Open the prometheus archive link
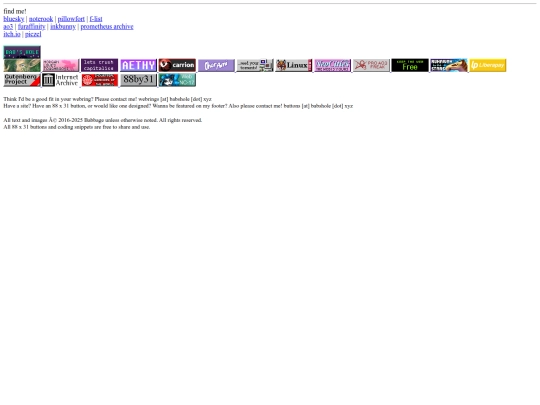 pyautogui.click(x=107, y=27)
